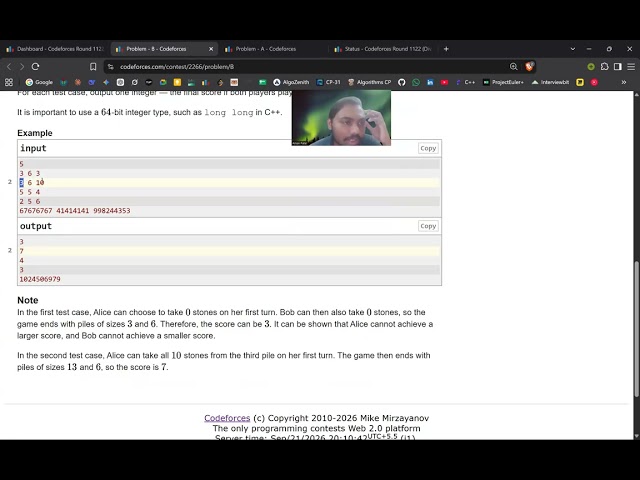640x480 pixels.
Task: Copy the example output
Action: 428,226
